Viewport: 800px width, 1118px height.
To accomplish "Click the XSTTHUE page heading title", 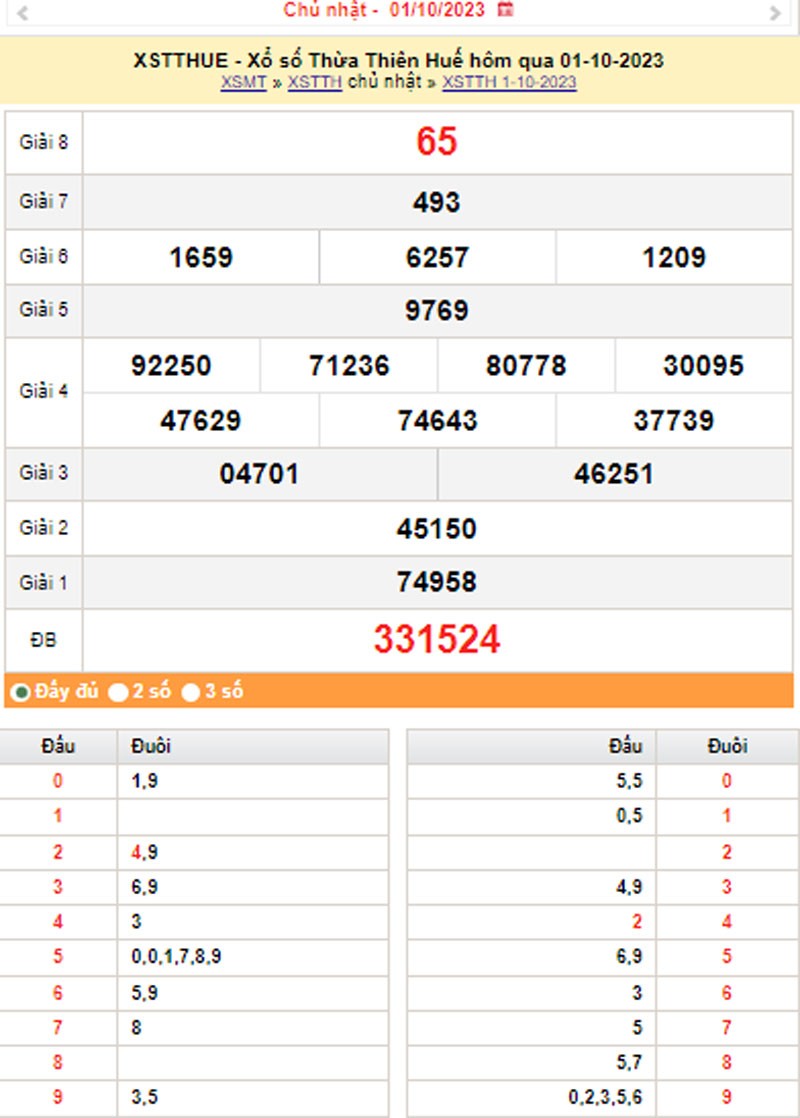I will tap(399, 61).
